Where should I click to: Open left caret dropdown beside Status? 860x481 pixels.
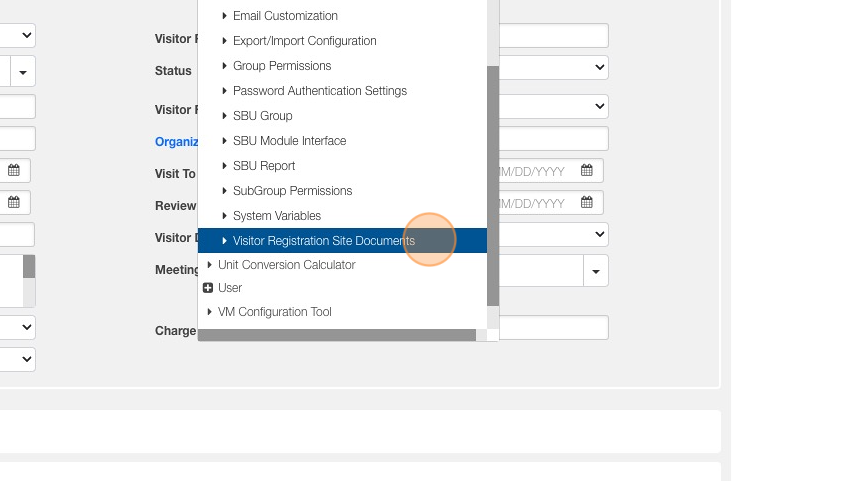coord(22,71)
